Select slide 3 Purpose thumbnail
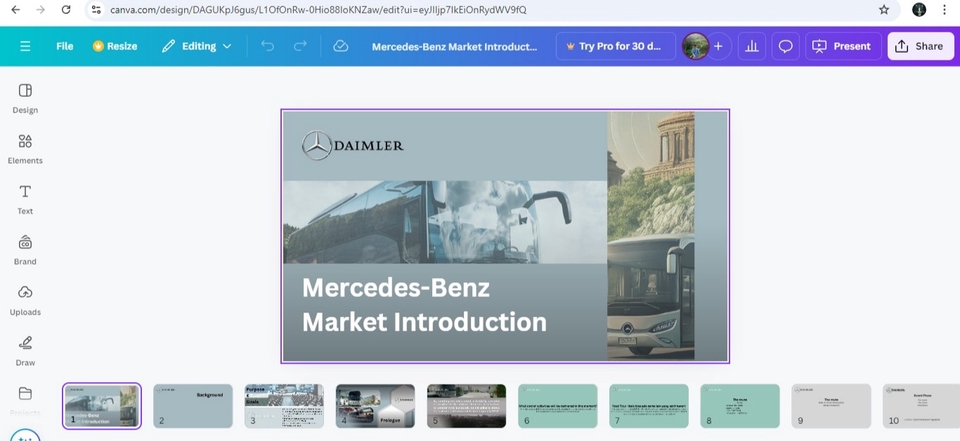 [284, 405]
